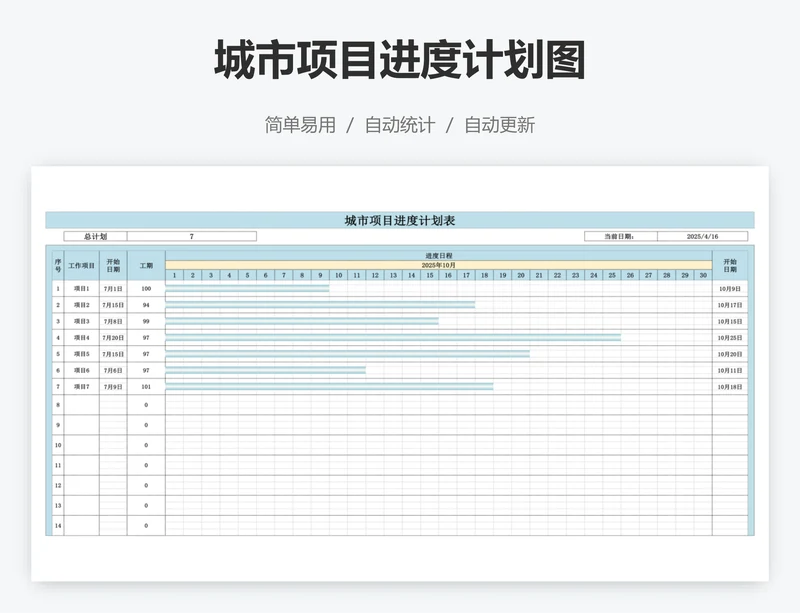Click day column header 25
The width and height of the screenshot is (800, 613).
coord(612,275)
